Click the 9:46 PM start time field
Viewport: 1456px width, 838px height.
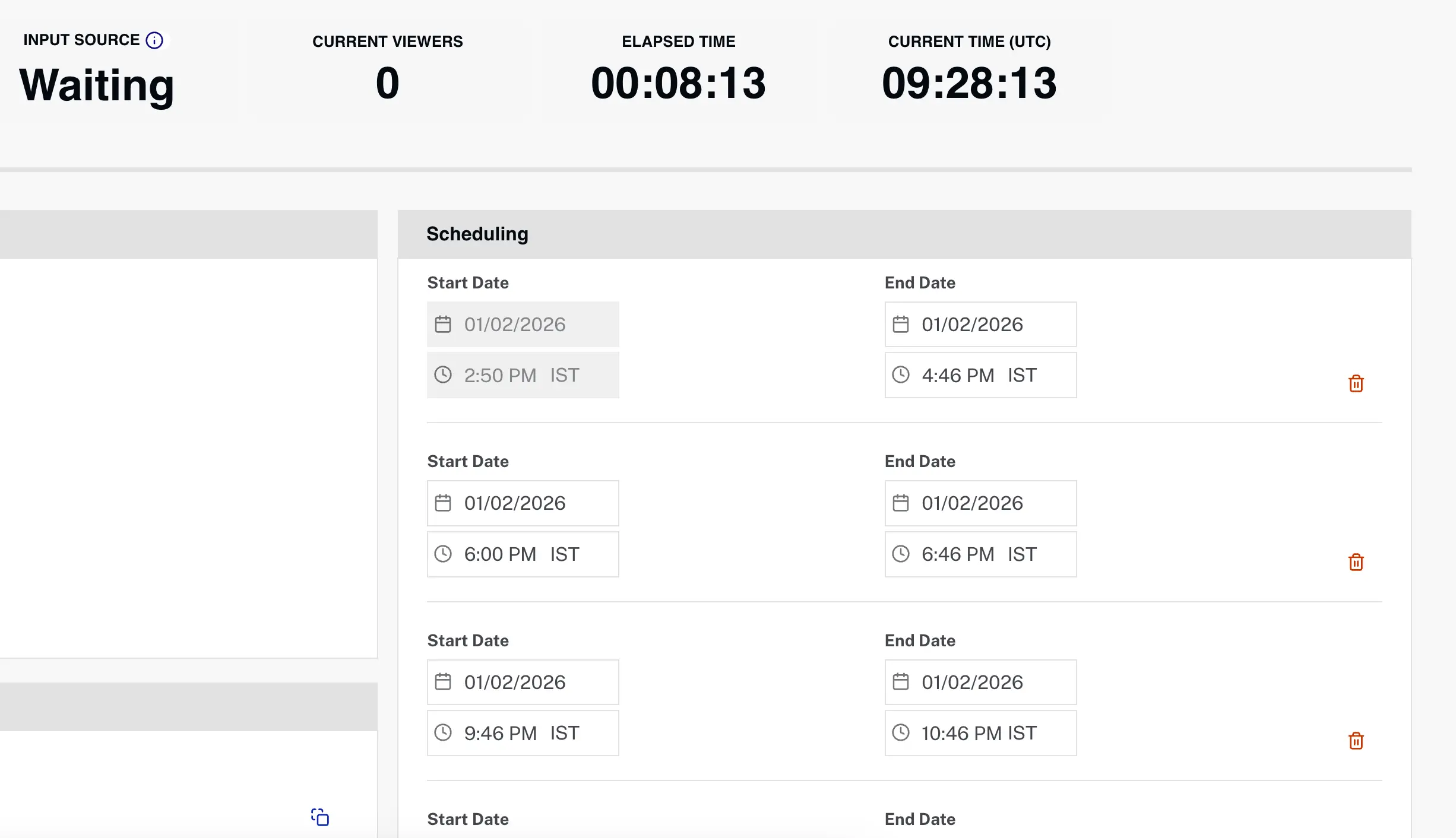pyautogui.click(x=523, y=733)
